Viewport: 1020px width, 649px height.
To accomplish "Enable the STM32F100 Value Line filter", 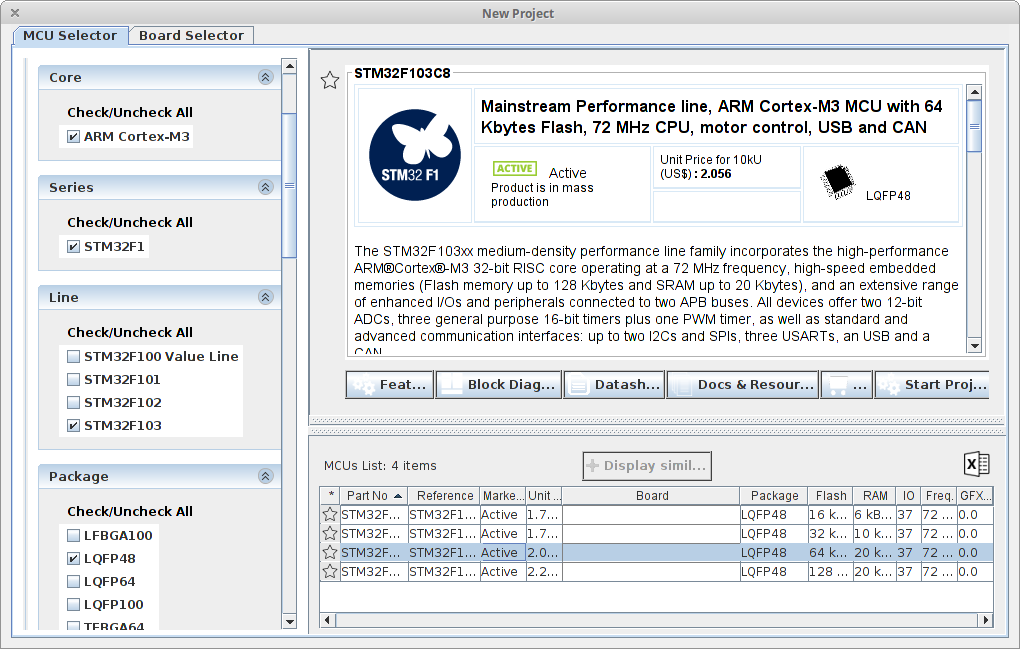I will [74, 356].
